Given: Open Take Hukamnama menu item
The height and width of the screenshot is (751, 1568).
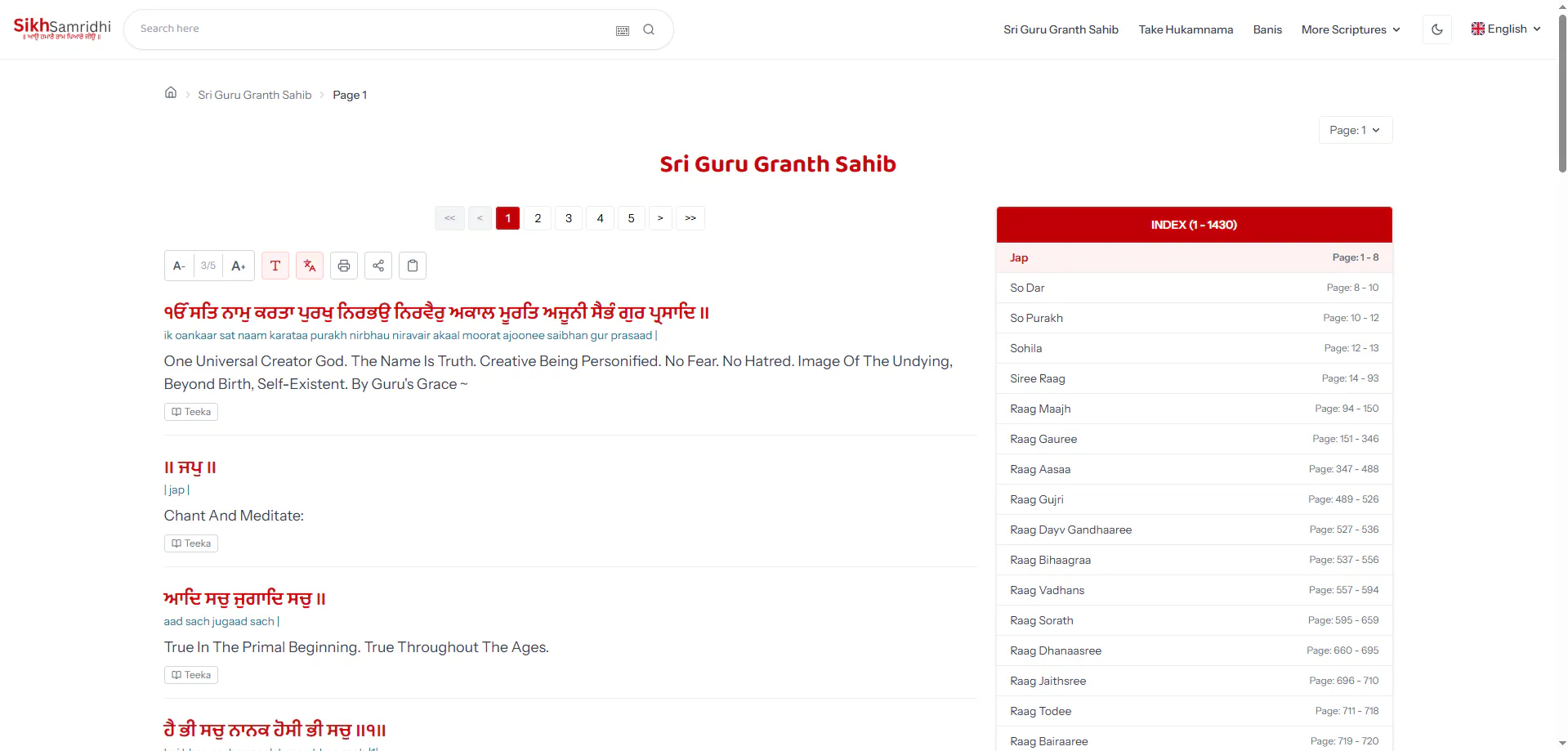Looking at the screenshot, I should (x=1186, y=29).
